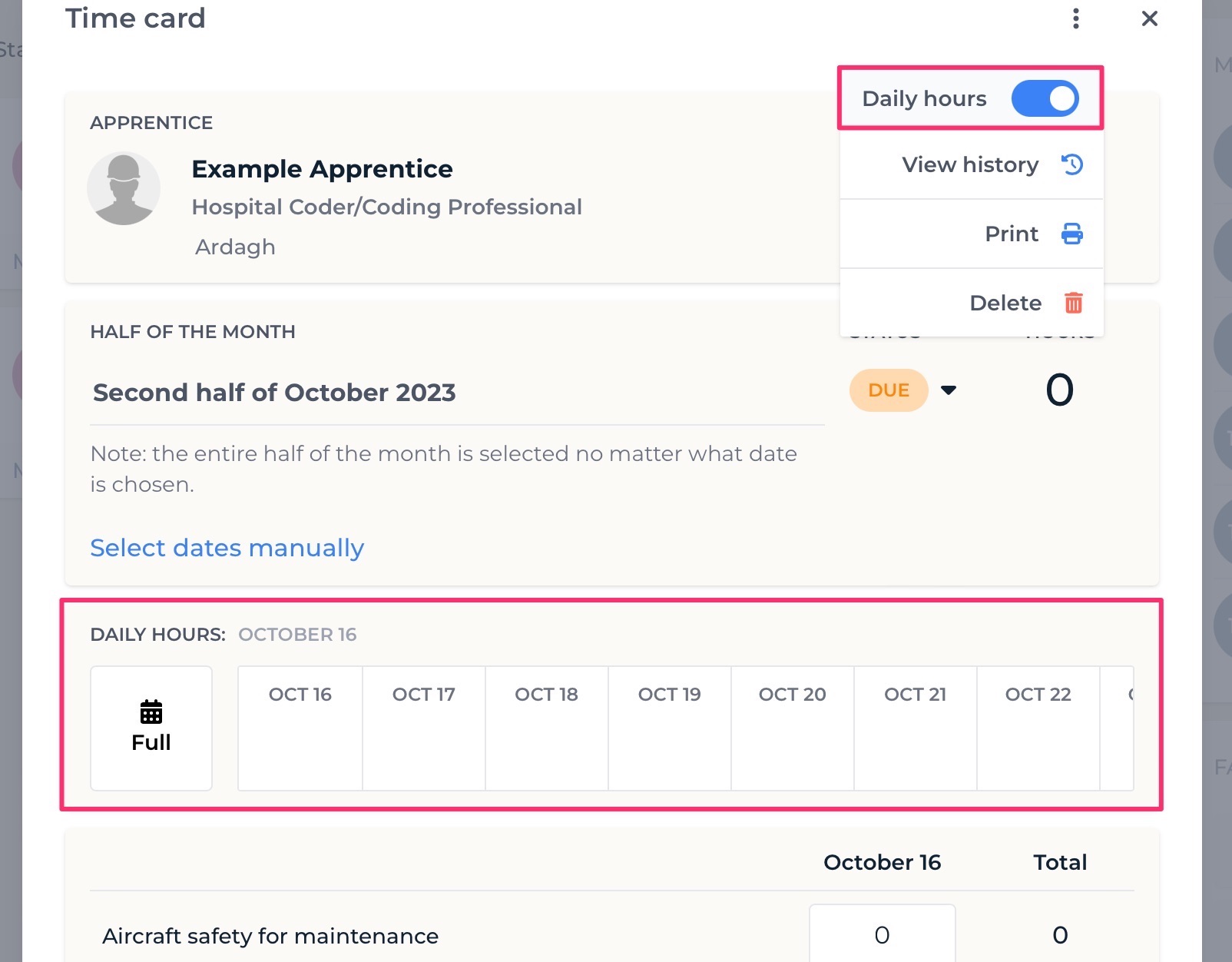Click the Full view button
Image resolution: width=1232 pixels, height=962 pixels.
[151, 728]
